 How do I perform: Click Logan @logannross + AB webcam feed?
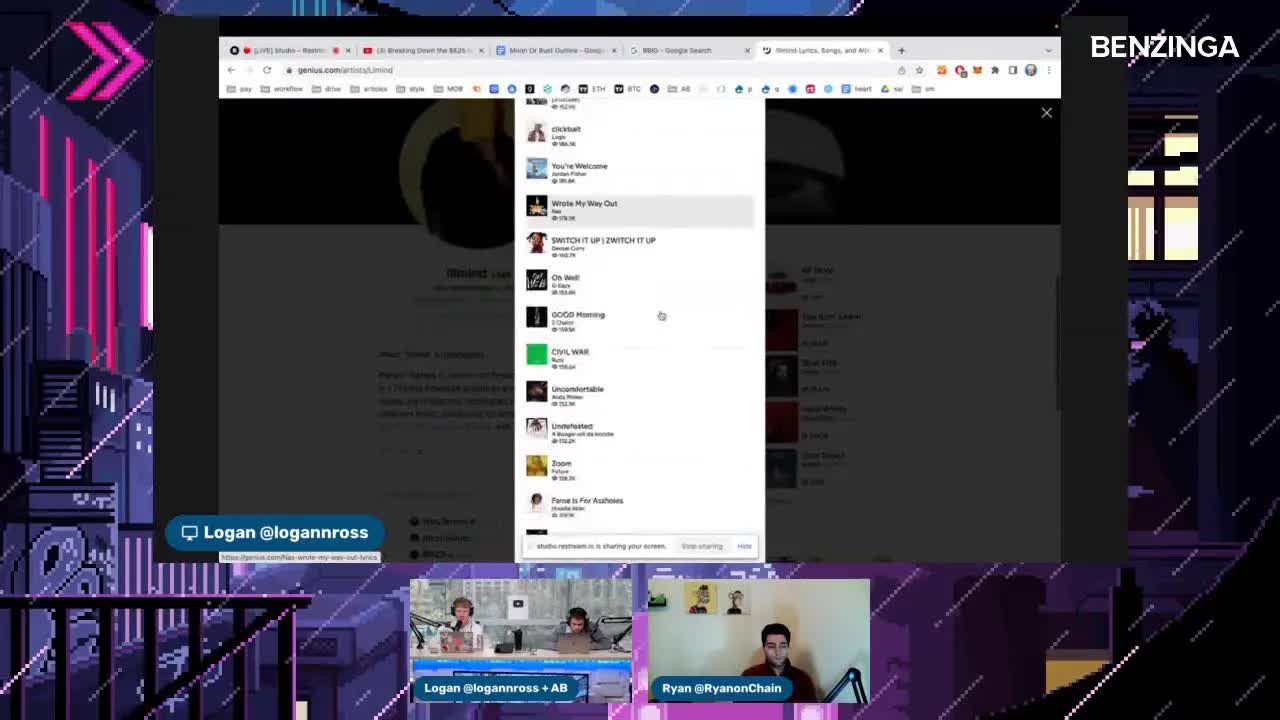coord(520,640)
